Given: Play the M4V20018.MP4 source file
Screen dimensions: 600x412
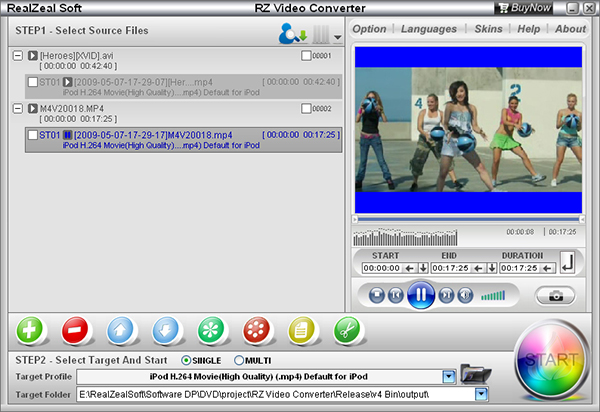Looking at the screenshot, I should (x=33, y=109).
